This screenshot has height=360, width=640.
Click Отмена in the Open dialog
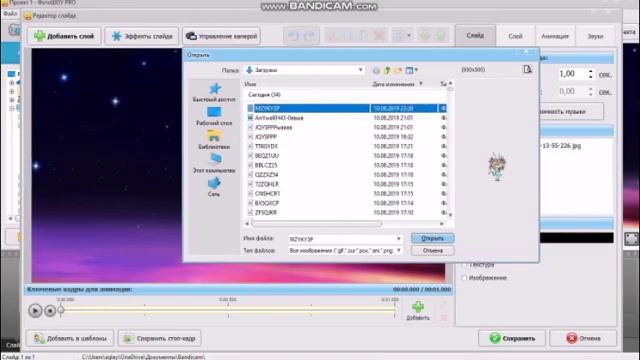(x=432, y=251)
